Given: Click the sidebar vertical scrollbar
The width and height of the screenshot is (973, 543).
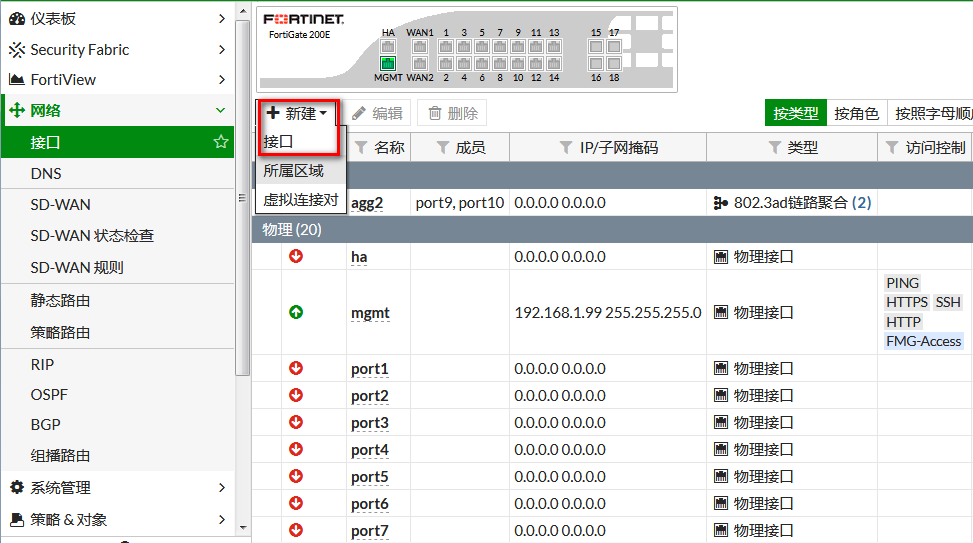Looking at the screenshot, I should tap(242, 200).
